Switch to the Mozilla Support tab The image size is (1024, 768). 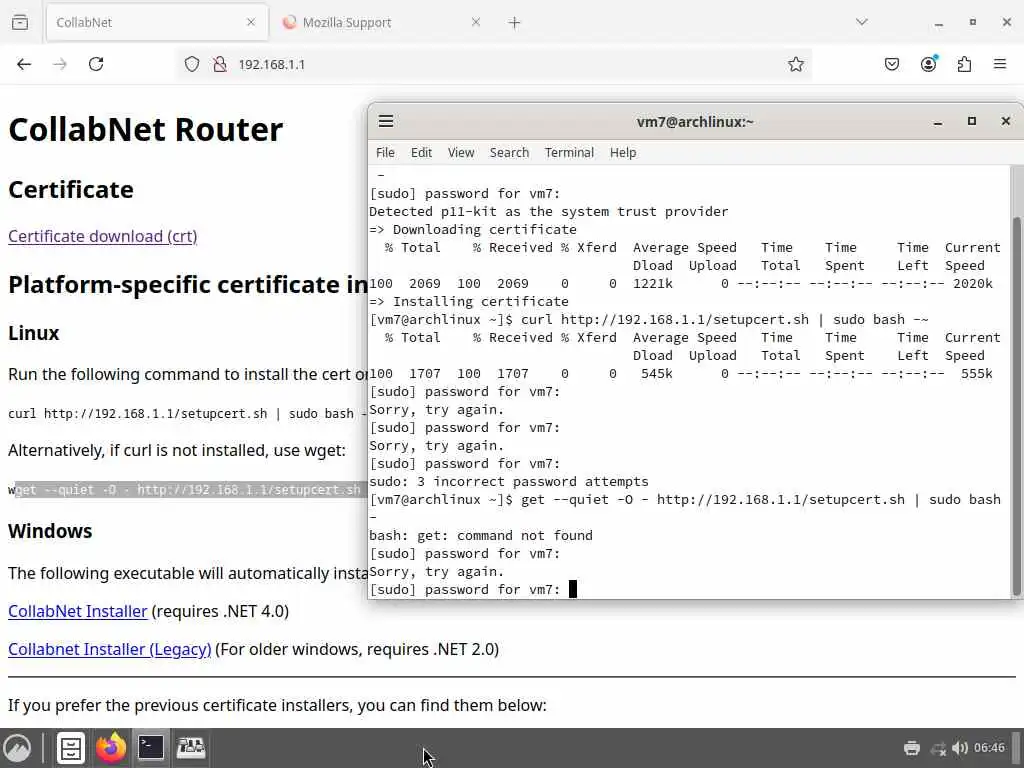click(x=383, y=22)
